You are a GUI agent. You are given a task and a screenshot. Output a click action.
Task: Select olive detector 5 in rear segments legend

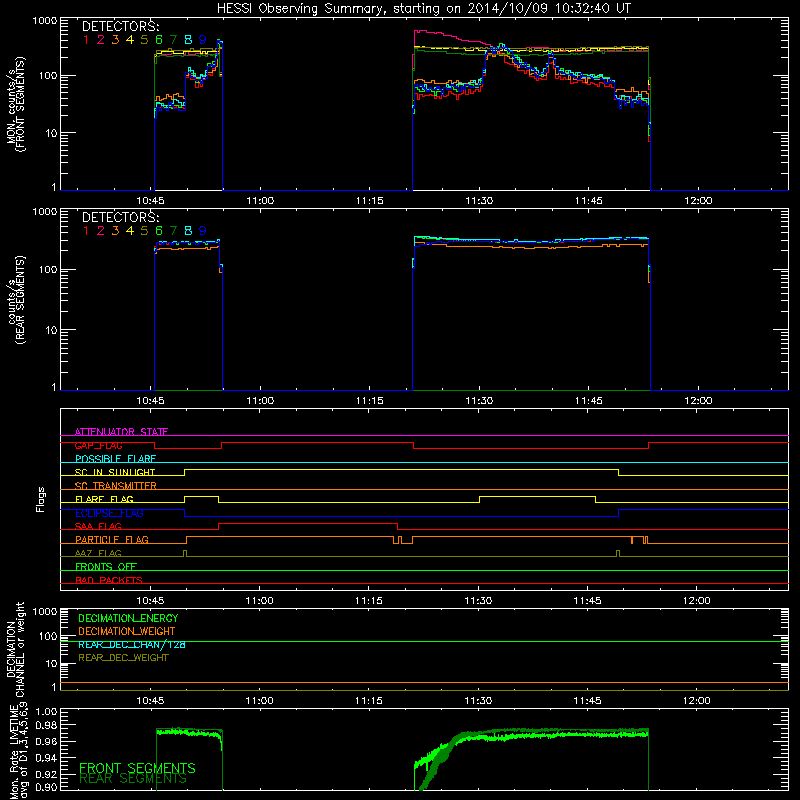tap(144, 231)
